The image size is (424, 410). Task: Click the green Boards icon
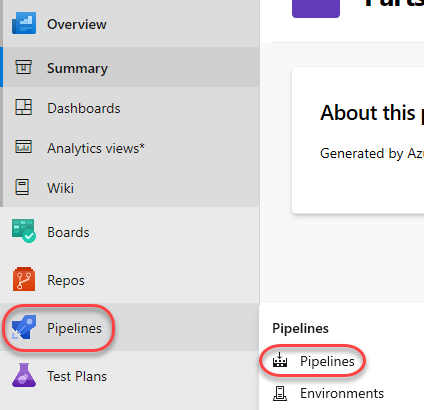tap(24, 231)
